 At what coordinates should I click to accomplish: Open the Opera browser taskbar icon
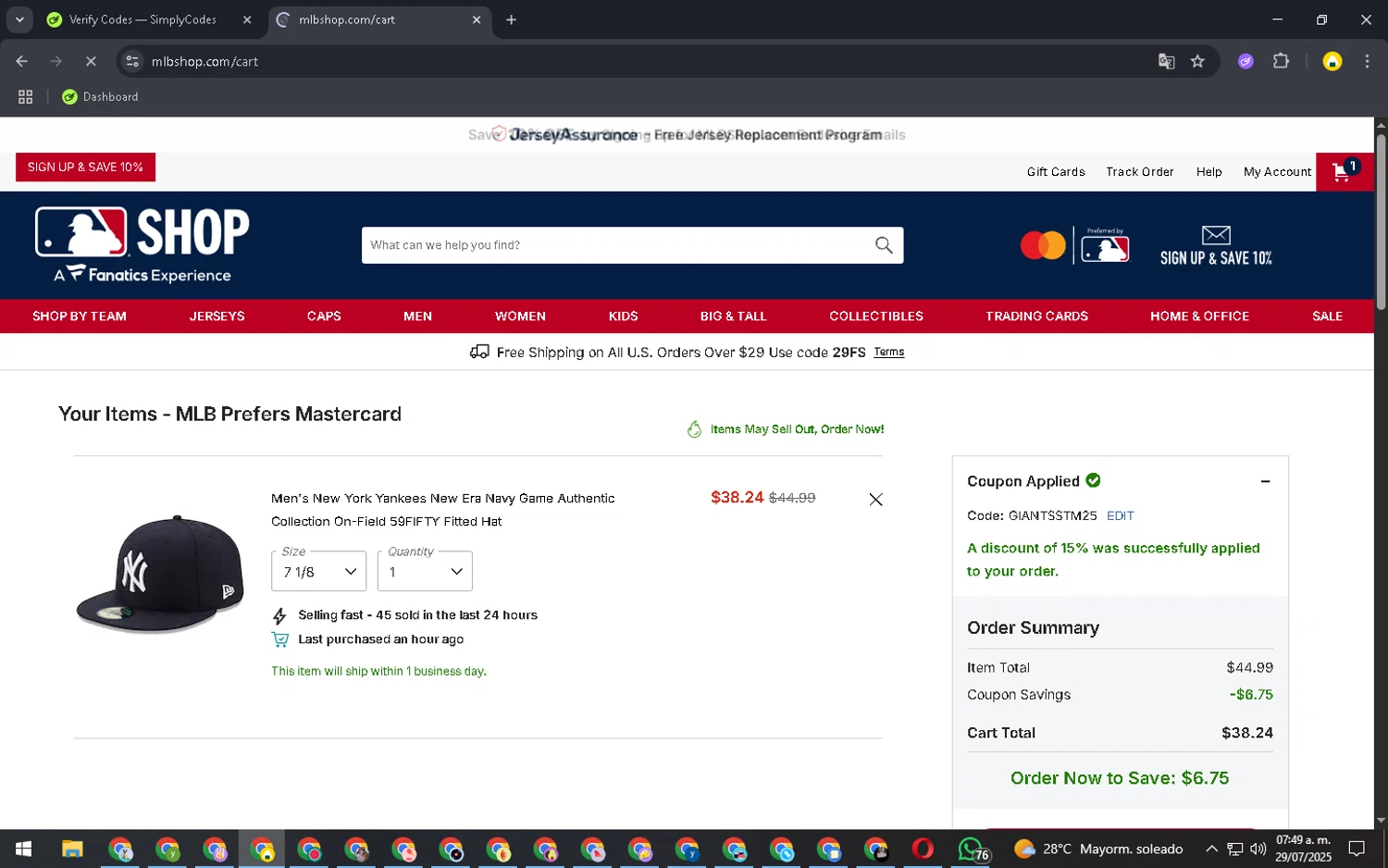point(923,849)
